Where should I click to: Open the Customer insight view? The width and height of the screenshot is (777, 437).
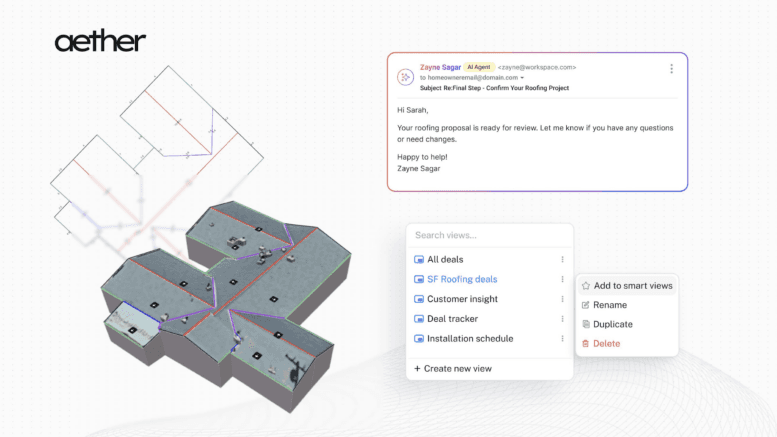[x=490, y=299]
